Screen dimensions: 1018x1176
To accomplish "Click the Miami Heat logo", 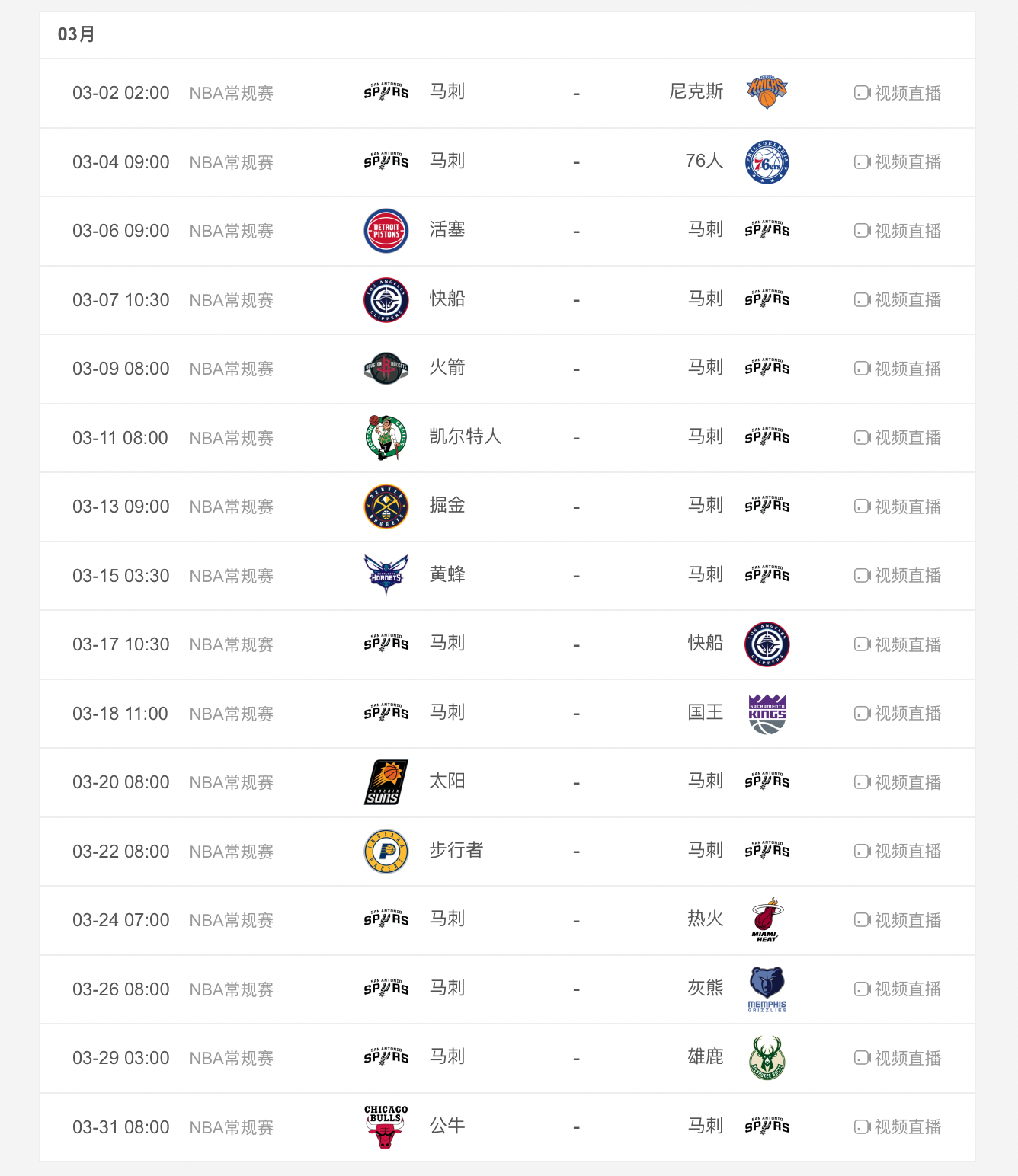I will (x=767, y=920).
